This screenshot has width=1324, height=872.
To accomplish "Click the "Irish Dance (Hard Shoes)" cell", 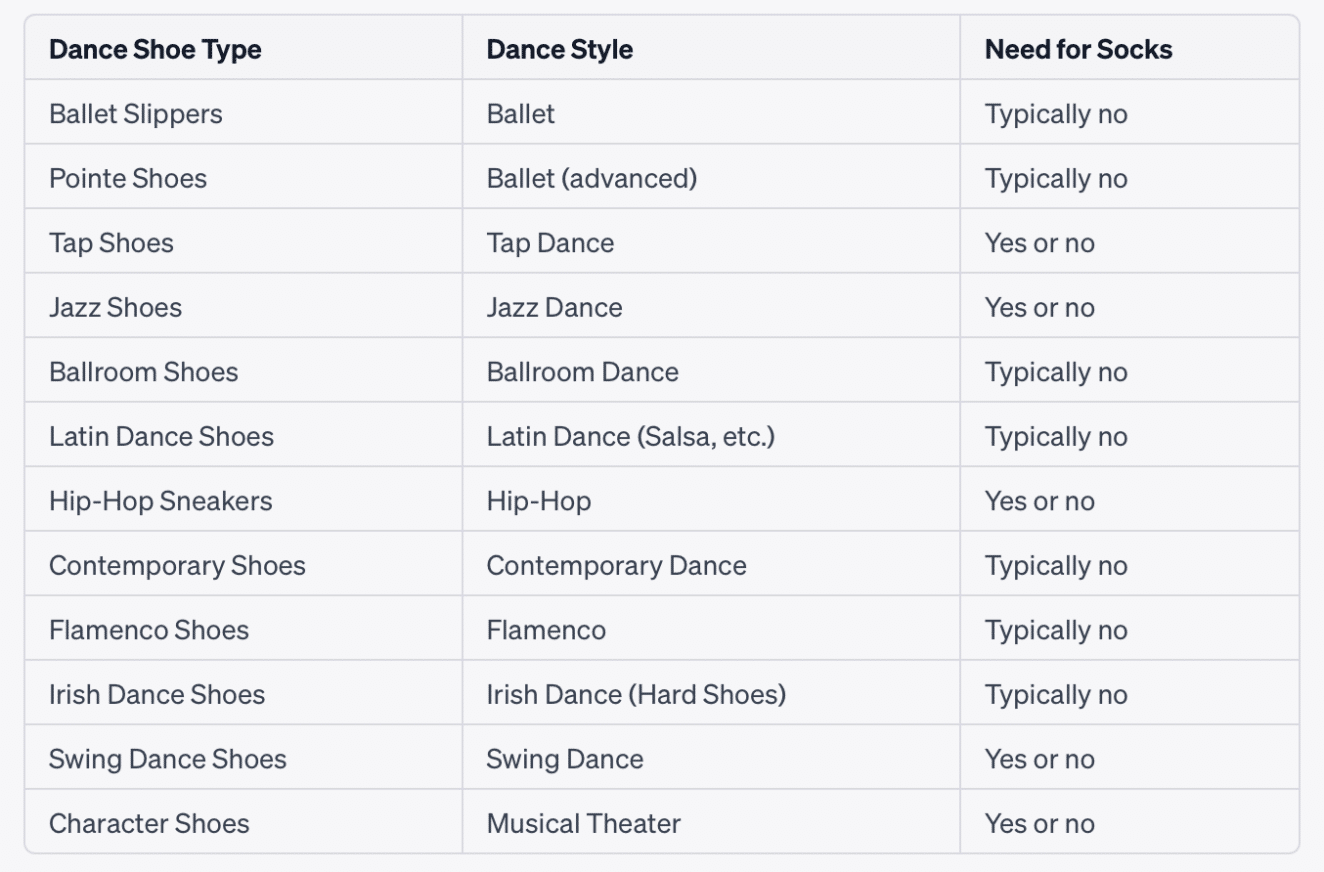I will coord(636,695).
